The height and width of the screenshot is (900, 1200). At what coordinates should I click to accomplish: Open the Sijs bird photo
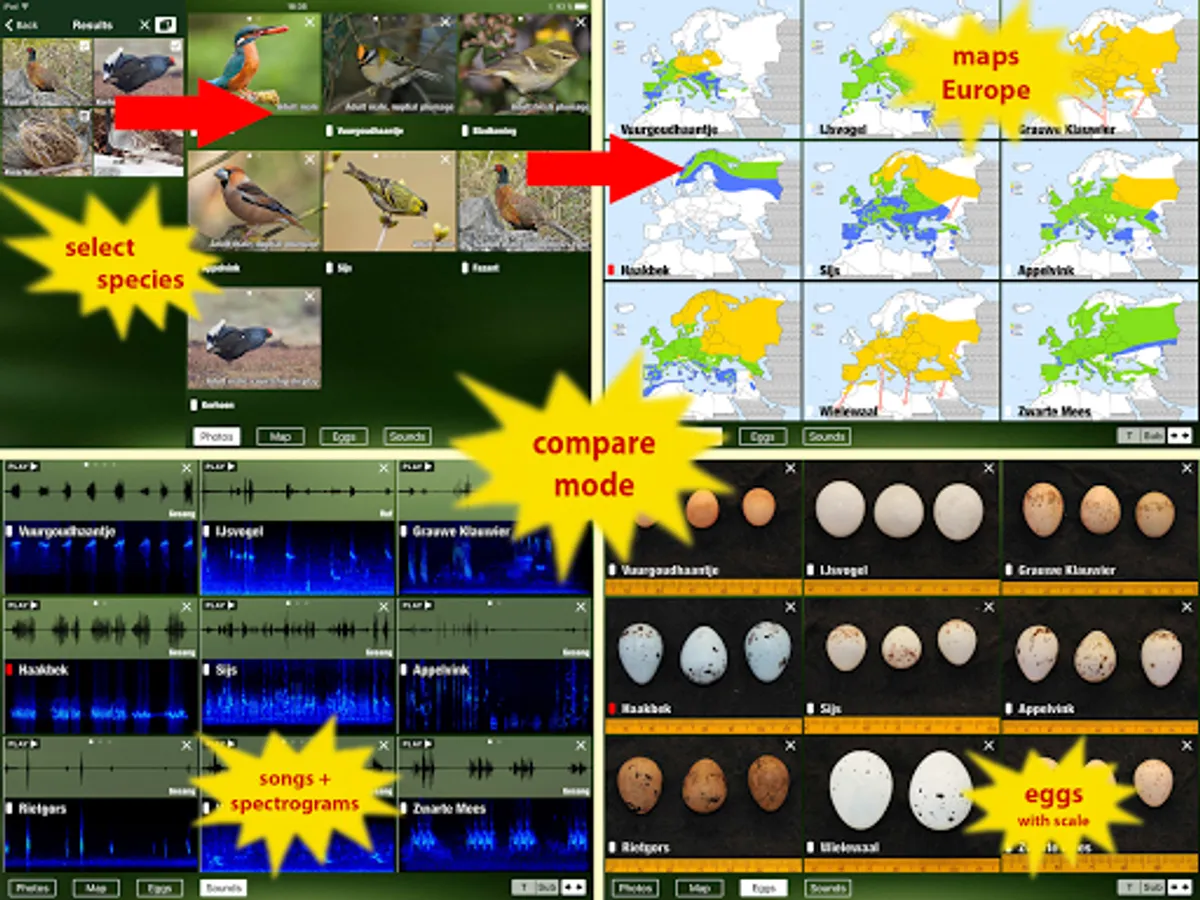point(390,201)
